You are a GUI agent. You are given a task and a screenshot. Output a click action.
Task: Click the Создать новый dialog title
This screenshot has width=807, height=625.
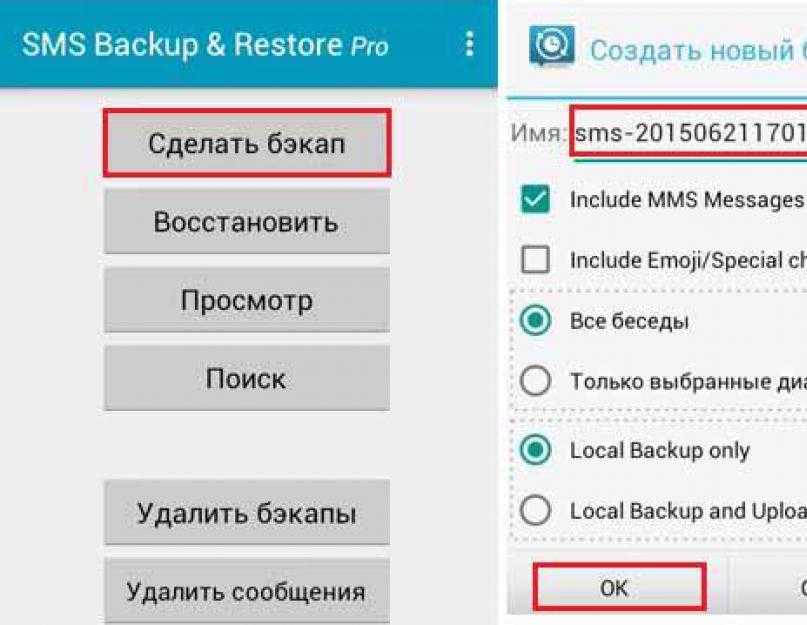pyautogui.click(x=698, y=50)
